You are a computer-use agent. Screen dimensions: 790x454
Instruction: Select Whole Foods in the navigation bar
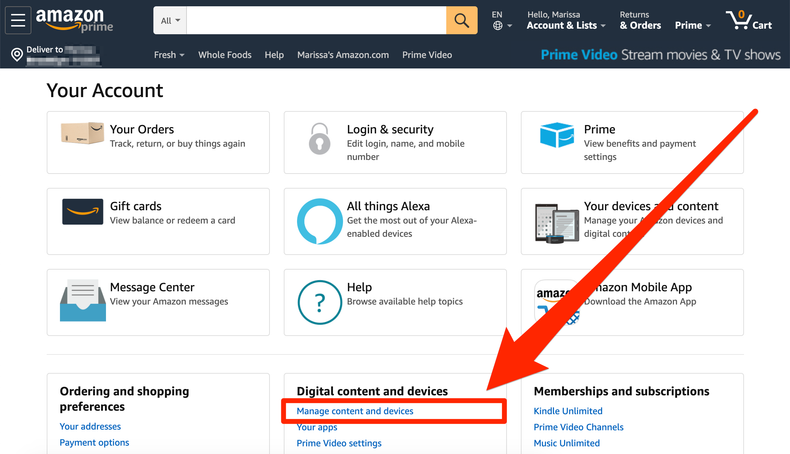coord(225,55)
